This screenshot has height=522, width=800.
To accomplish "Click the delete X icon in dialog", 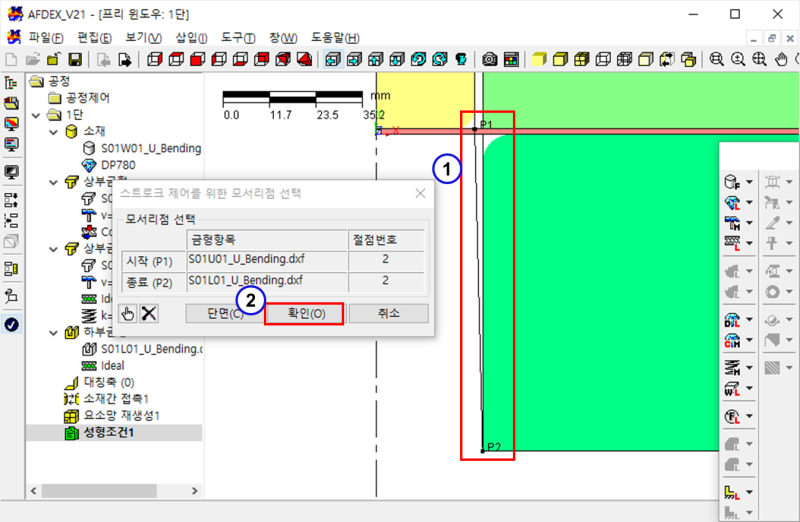I will pos(149,314).
